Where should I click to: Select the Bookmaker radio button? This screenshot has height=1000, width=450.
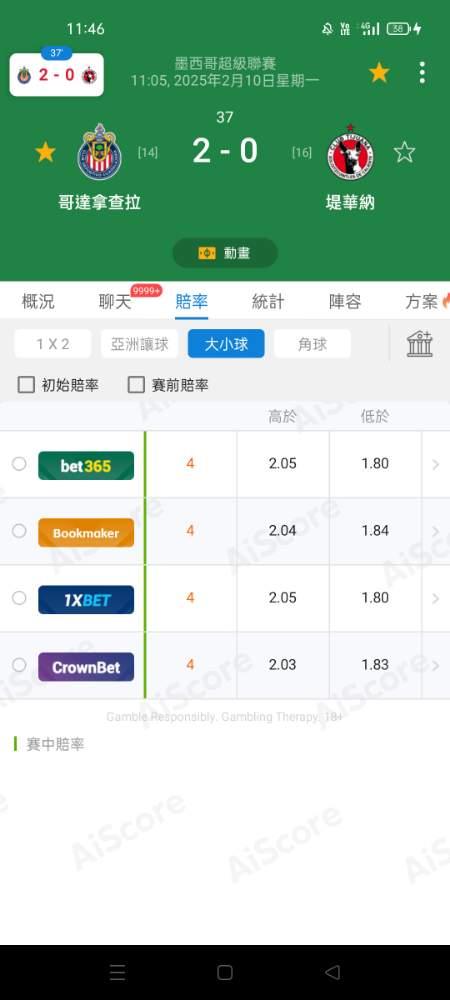(x=19, y=531)
